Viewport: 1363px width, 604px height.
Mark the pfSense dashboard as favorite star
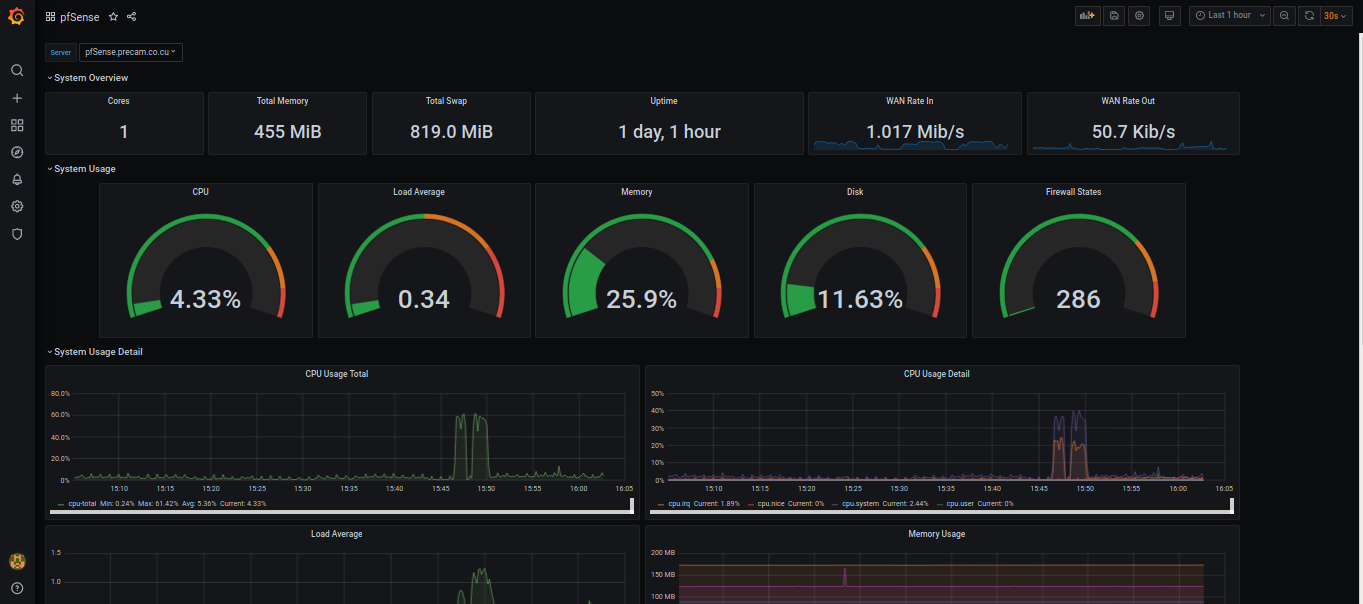click(x=113, y=17)
